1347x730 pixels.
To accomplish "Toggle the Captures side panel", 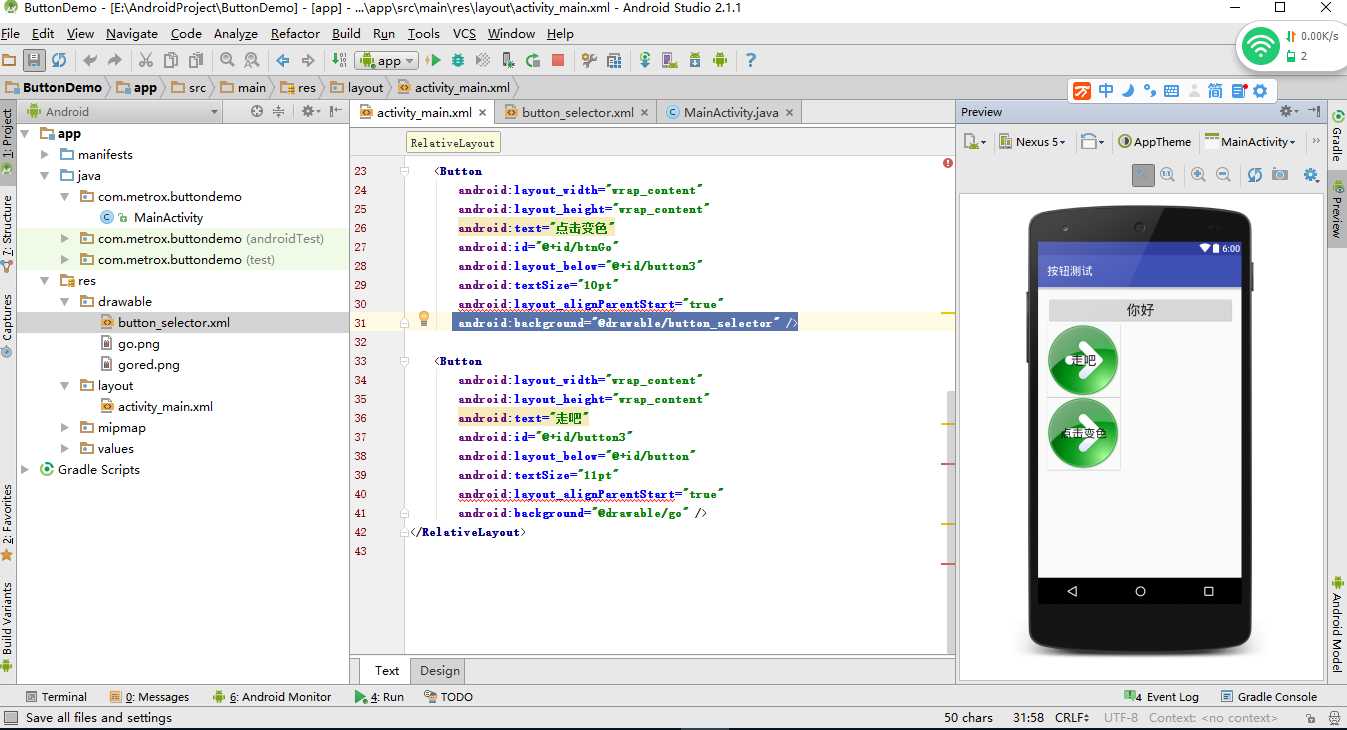I will [x=8, y=326].
